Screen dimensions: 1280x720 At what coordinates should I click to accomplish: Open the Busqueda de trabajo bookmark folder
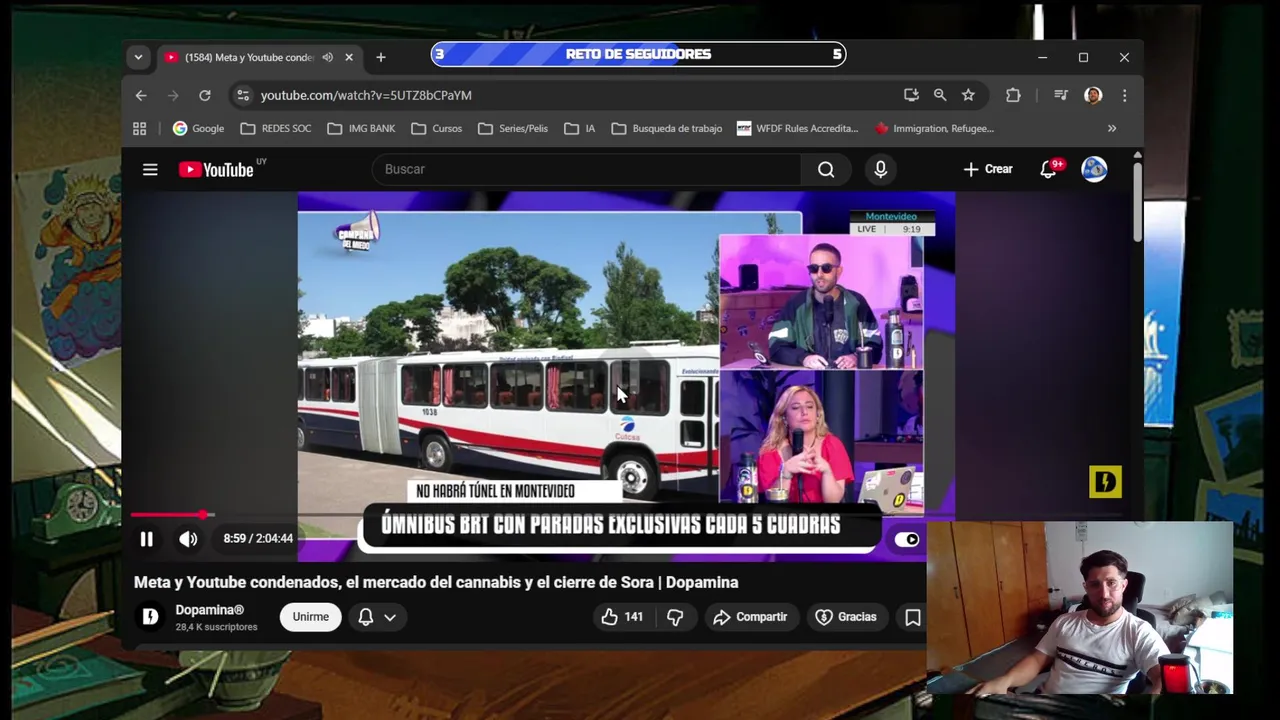tap(667, 128)
